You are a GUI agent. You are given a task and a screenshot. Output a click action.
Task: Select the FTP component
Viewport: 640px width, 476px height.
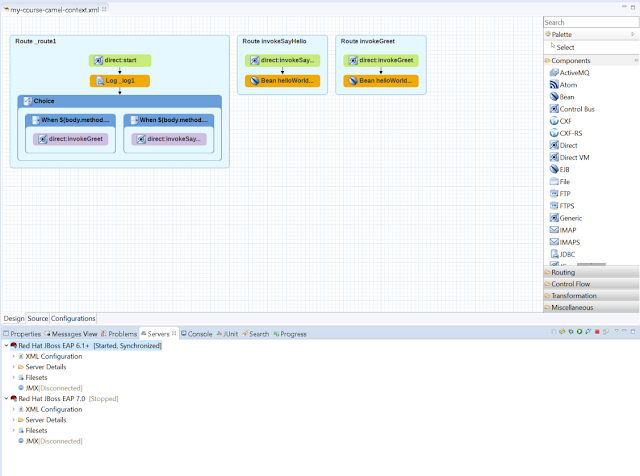click(560, 194)
